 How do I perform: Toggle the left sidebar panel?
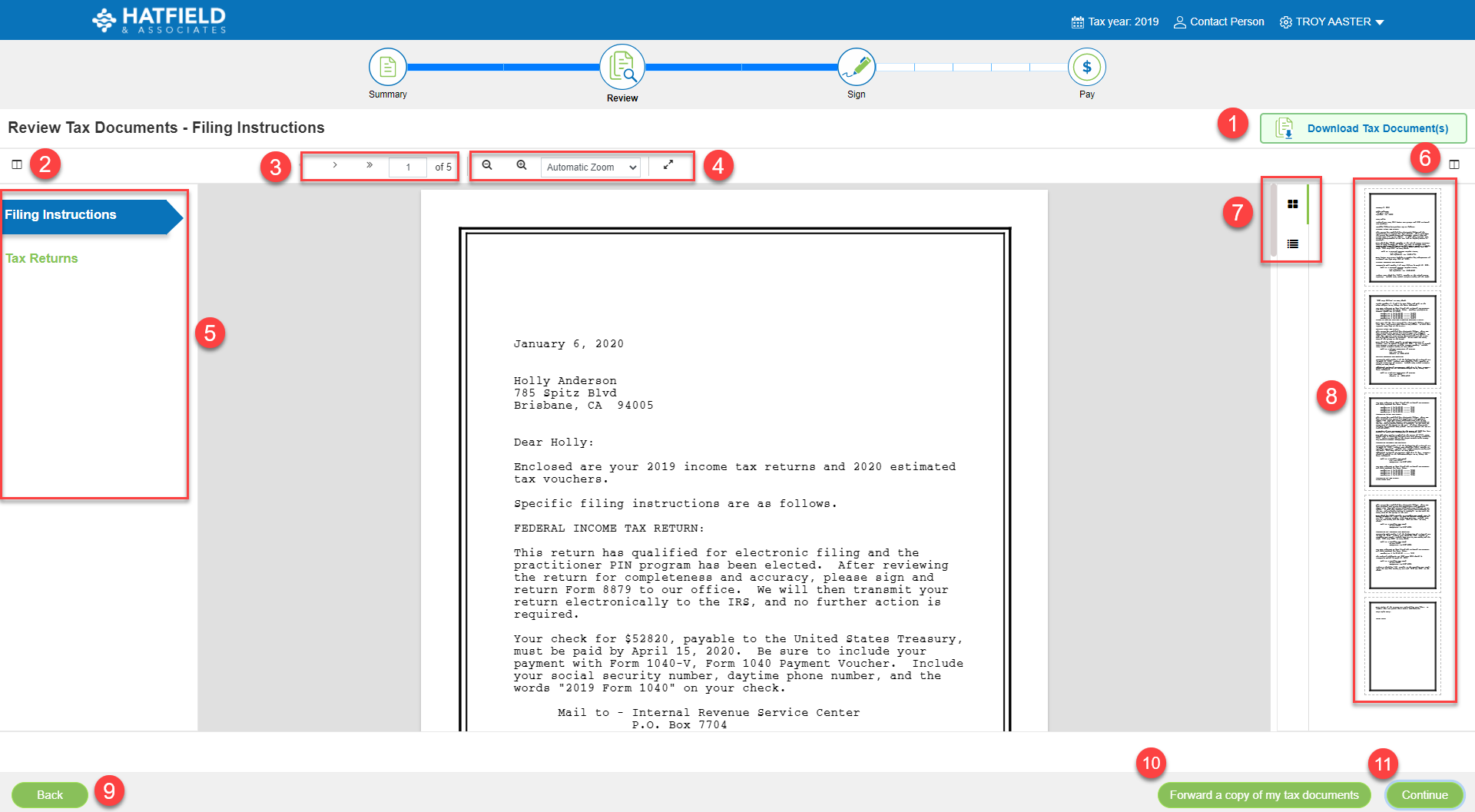(17, 164)
